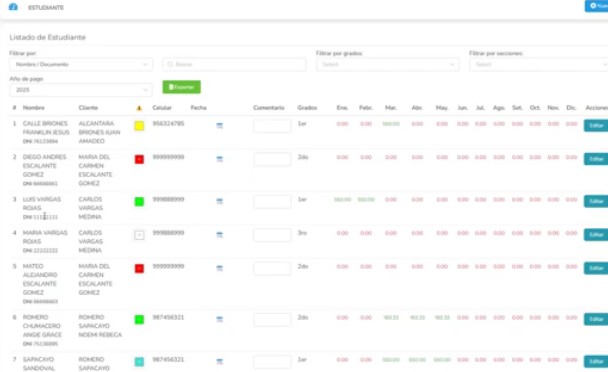Click green status swatch for LUIS VARGAS
This screenshot has height=372, width=608.
click(x=139, y=201)
